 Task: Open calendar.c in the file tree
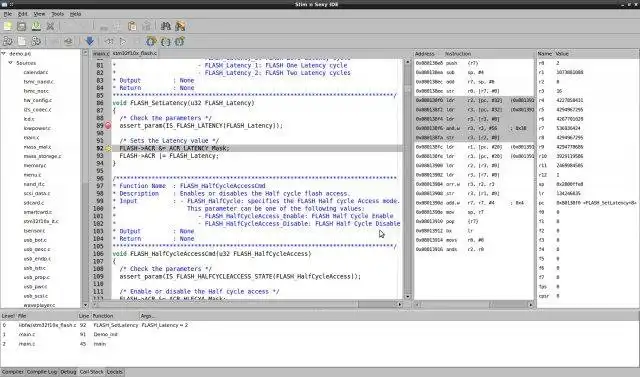coord(36,72)
